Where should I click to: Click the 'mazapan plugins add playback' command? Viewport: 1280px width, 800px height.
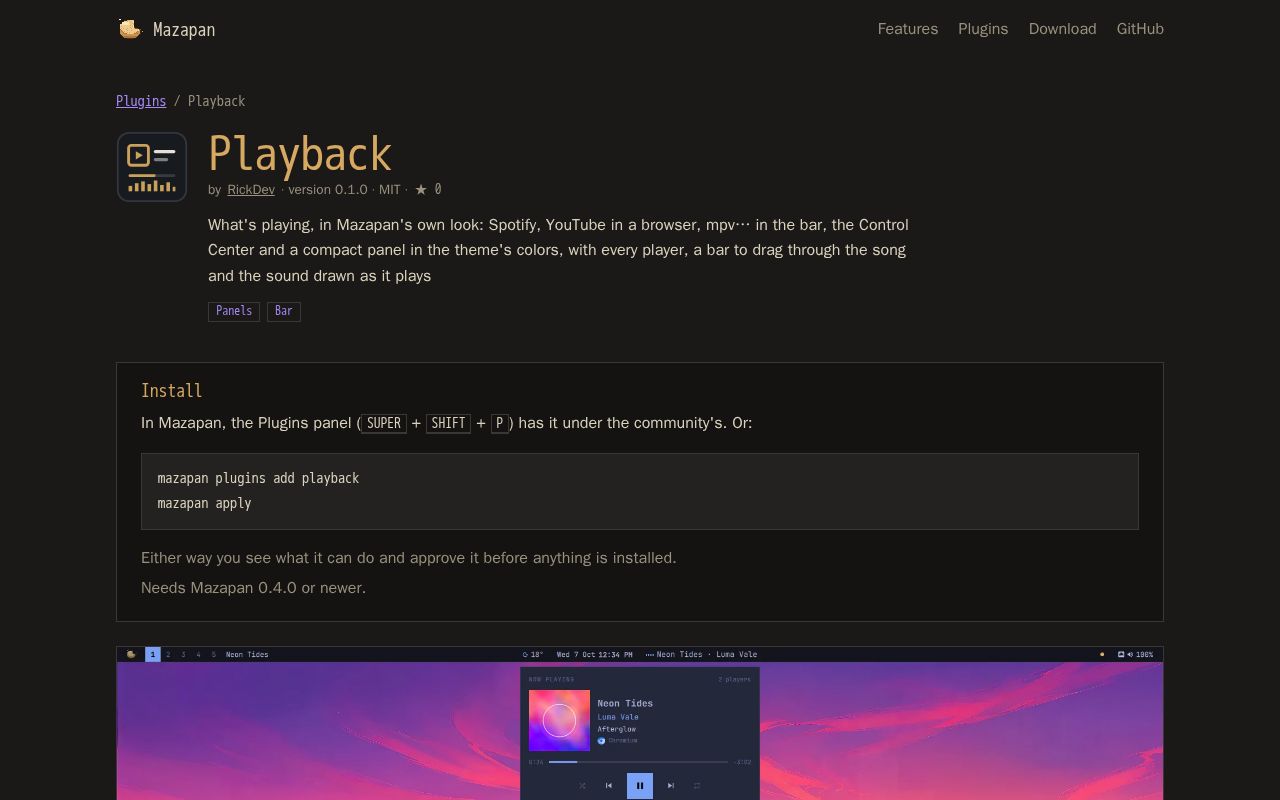[x=258, y=478]
